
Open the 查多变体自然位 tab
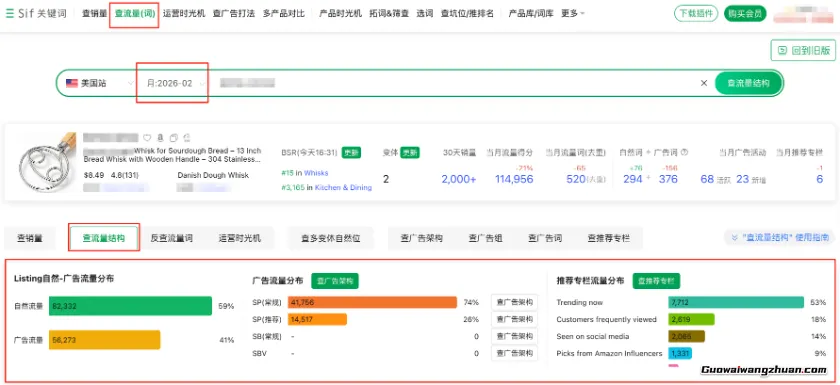(330, 238)
